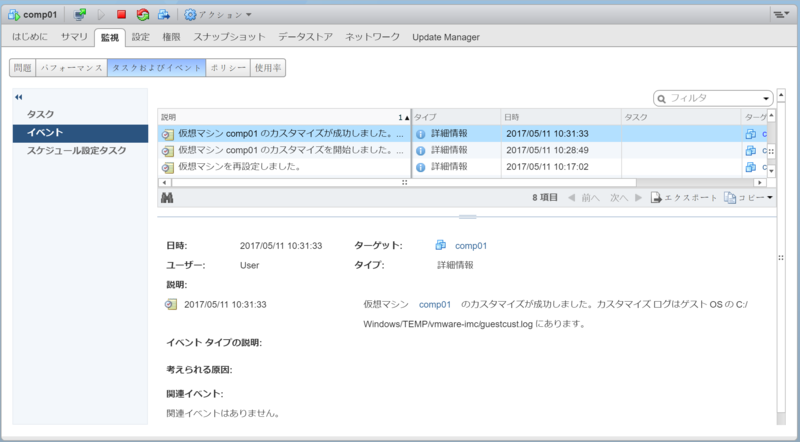Image resolution: width=800 pixels, height=442 pixels.
Task: Select スケジュール設定タスク in left navigation
Action: tap(81, 151)
